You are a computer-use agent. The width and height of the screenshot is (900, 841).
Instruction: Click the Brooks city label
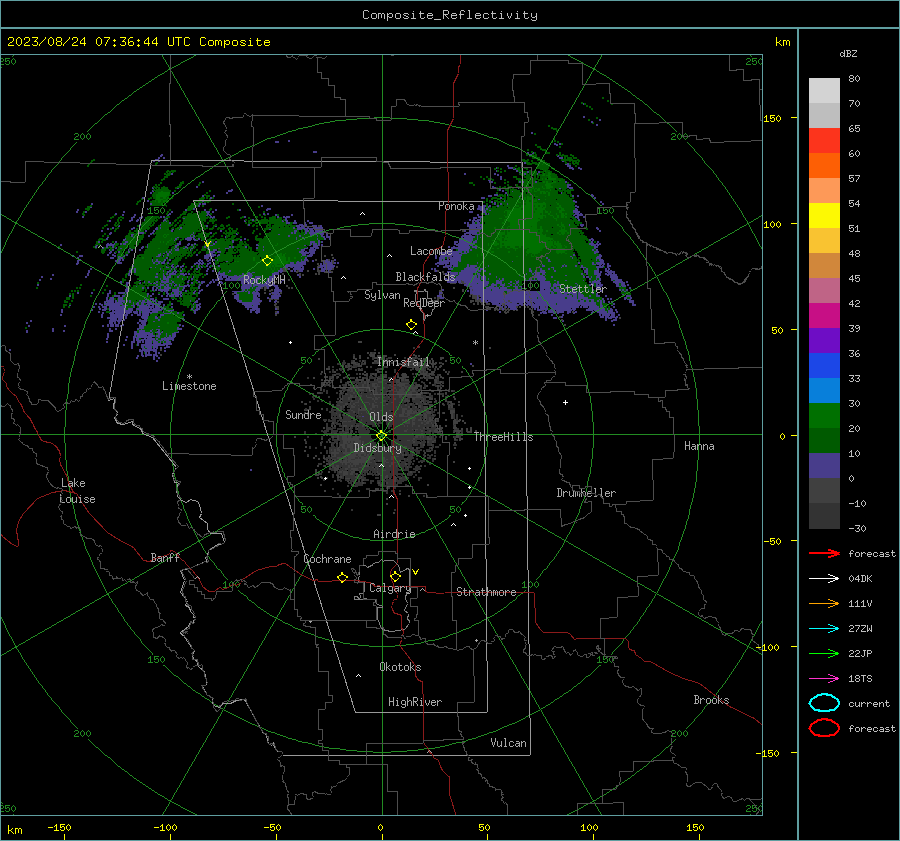click(x=711, y=700)
